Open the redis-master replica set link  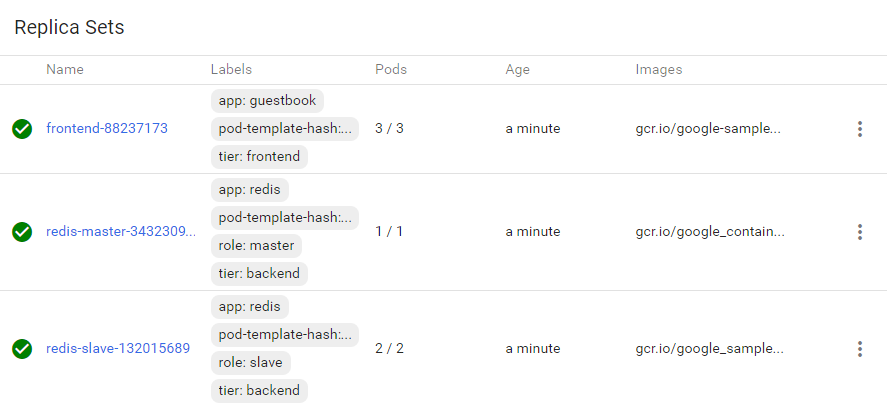point(121,232)
